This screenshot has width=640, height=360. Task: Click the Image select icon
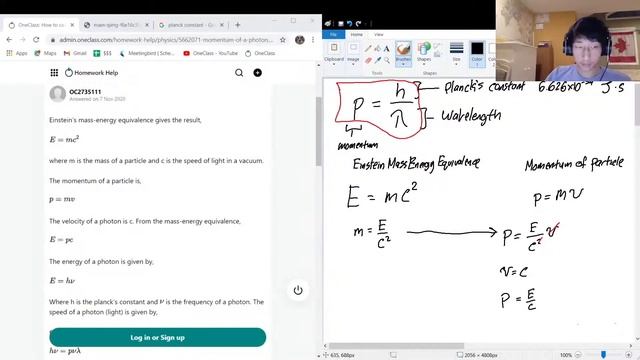(353, 48)
